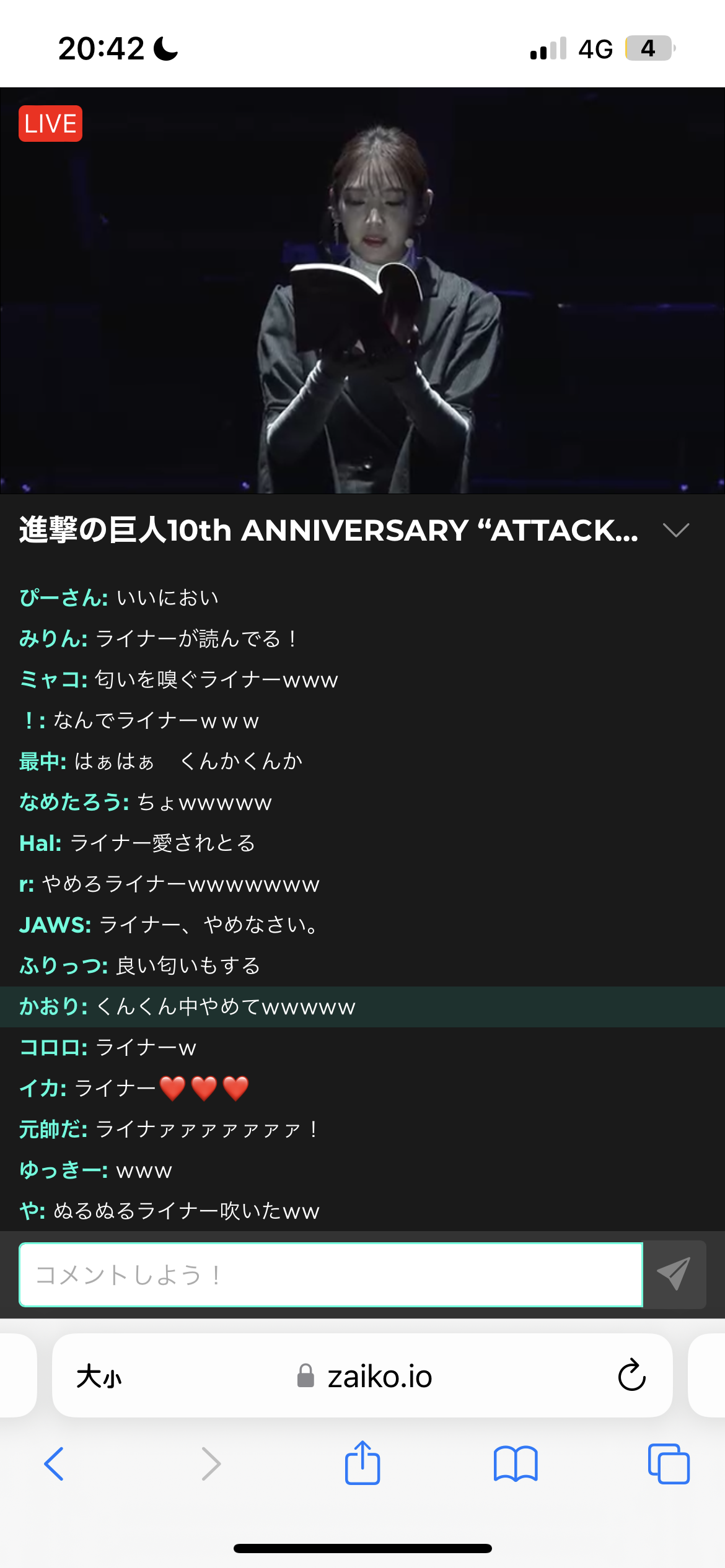The width and height of the screenshot is (725, 1568).
Task: Expand the 進撃の巨人10th ANNIVERSARY title
Action: tap(328, 530)
